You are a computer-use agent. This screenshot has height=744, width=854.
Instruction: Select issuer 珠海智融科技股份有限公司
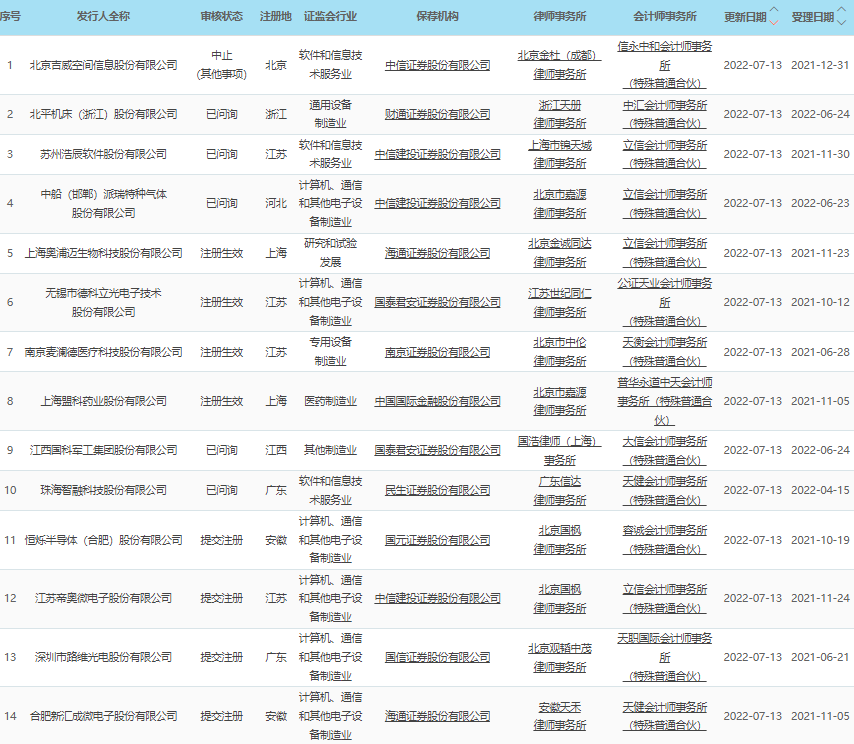[x=103, y=490]
